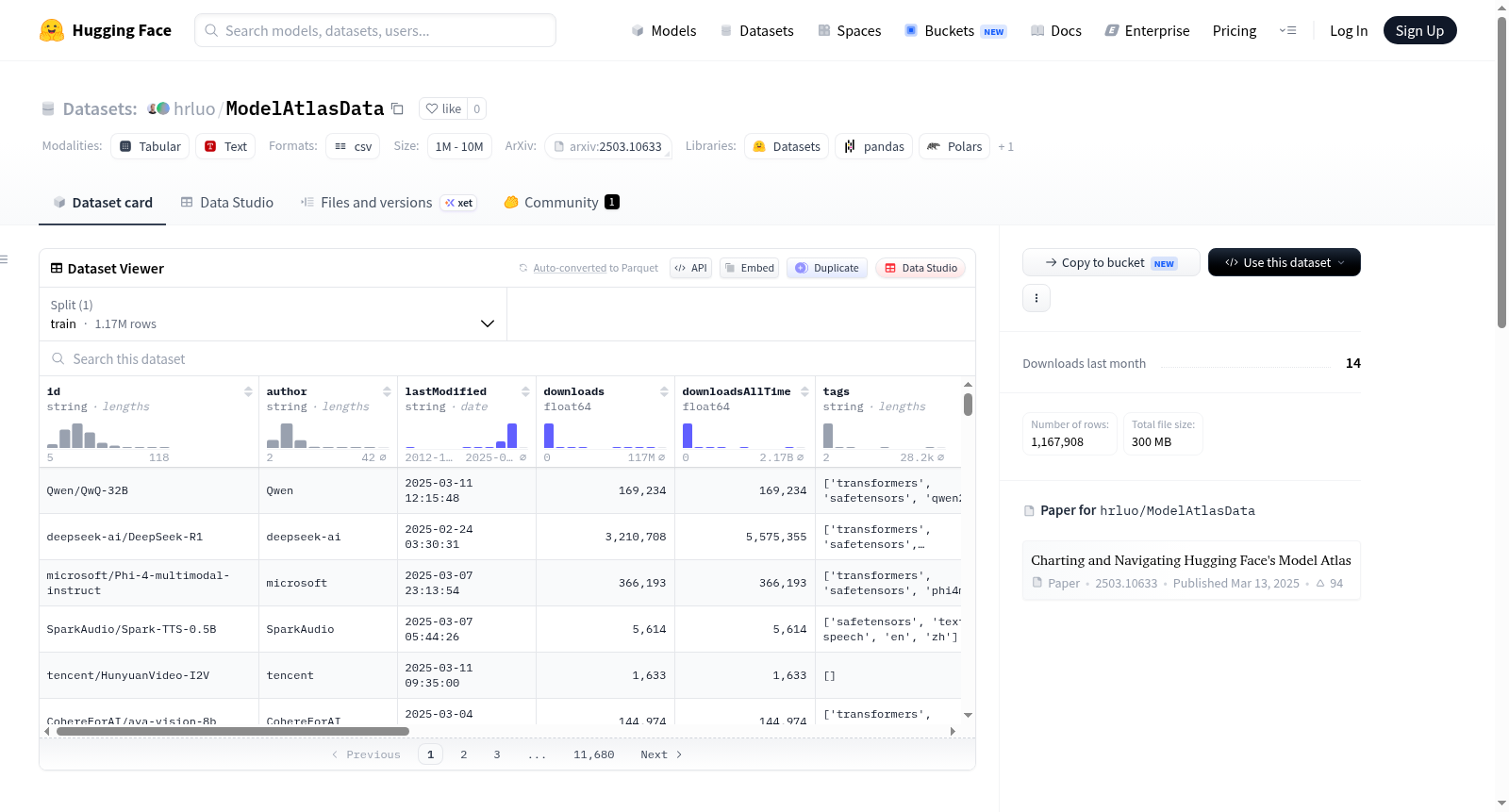Open Data Studio from the viewer header
This screenshot has width=1509, height=812.
click(920, 268)
